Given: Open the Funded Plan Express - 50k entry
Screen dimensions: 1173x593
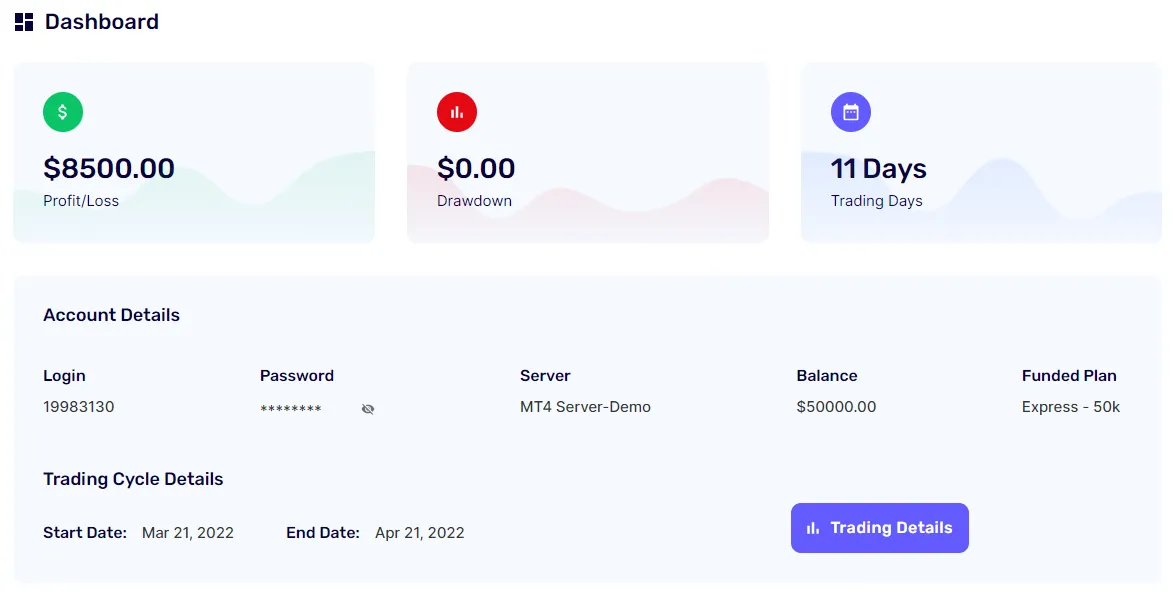Looking at the screenshot, I should point(1071,407).
